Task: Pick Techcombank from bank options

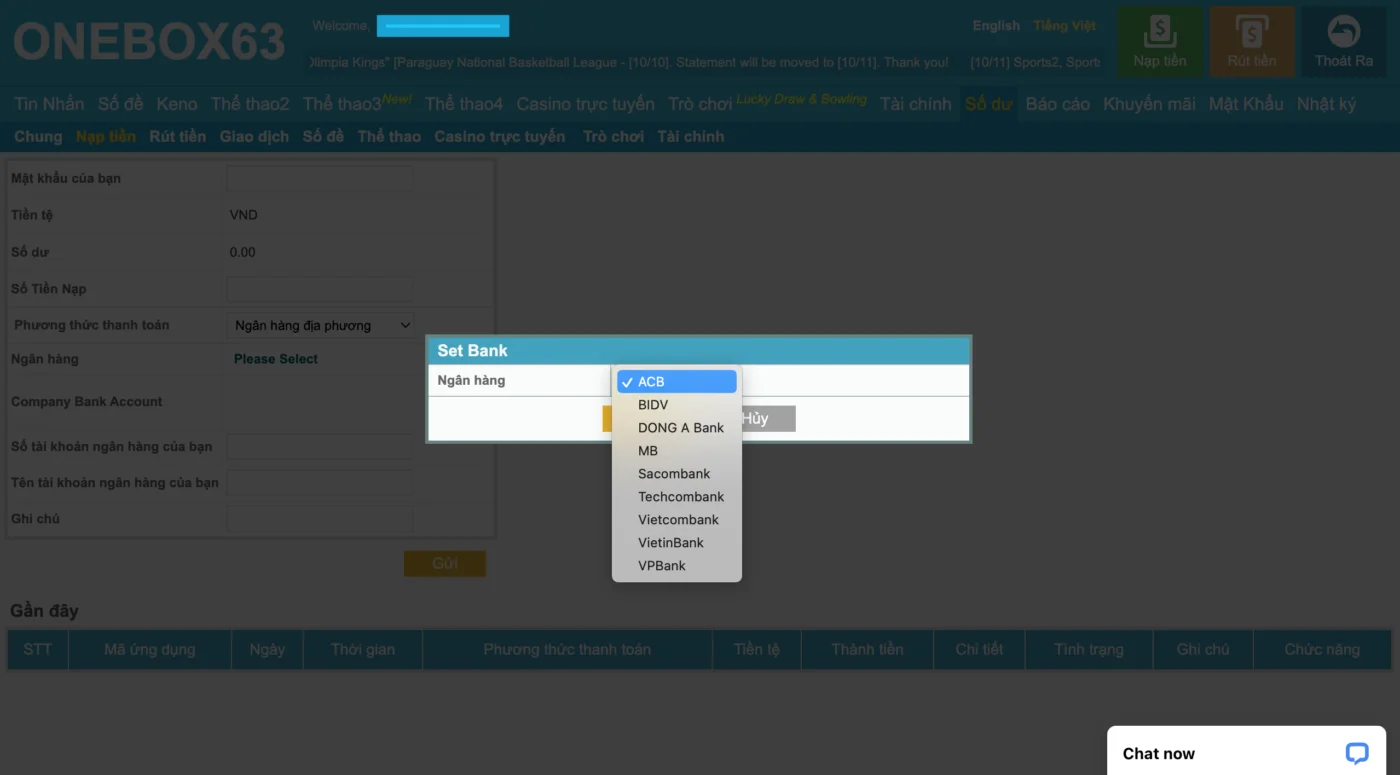Action: (681, 497)
